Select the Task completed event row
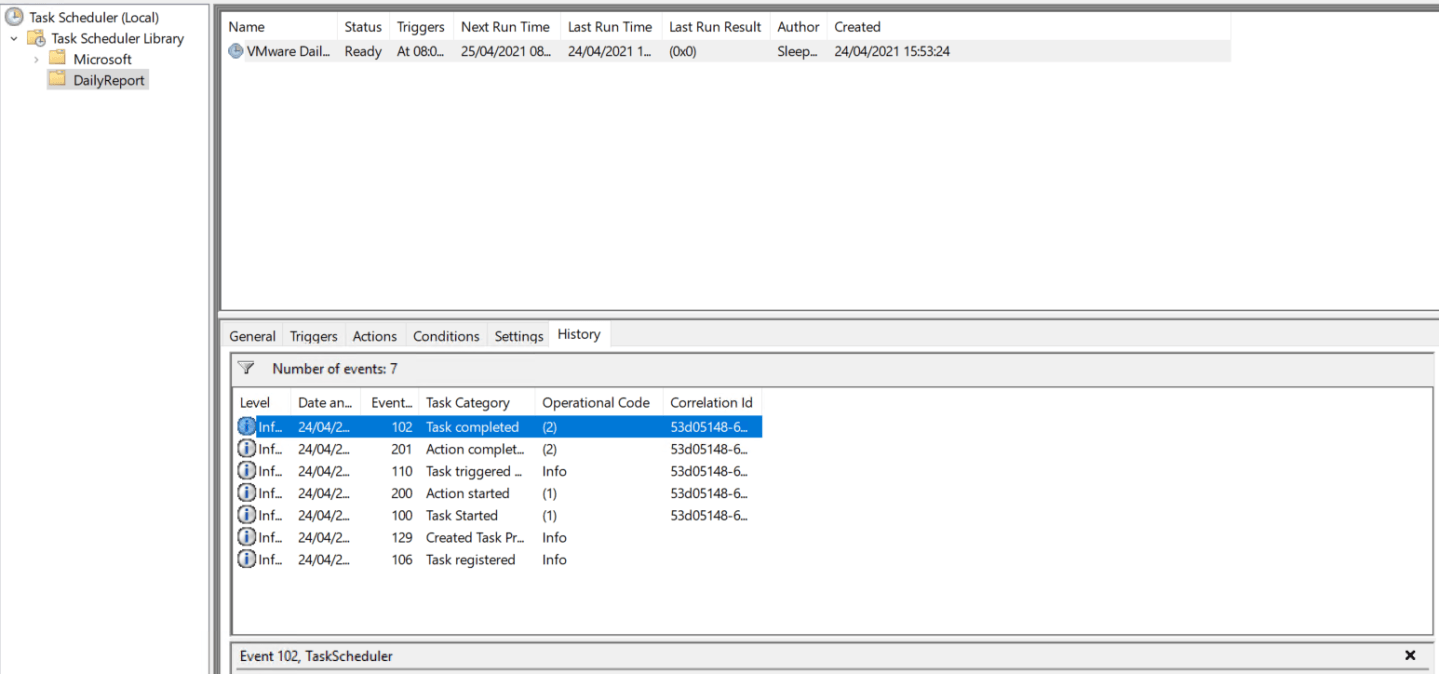 499,427
